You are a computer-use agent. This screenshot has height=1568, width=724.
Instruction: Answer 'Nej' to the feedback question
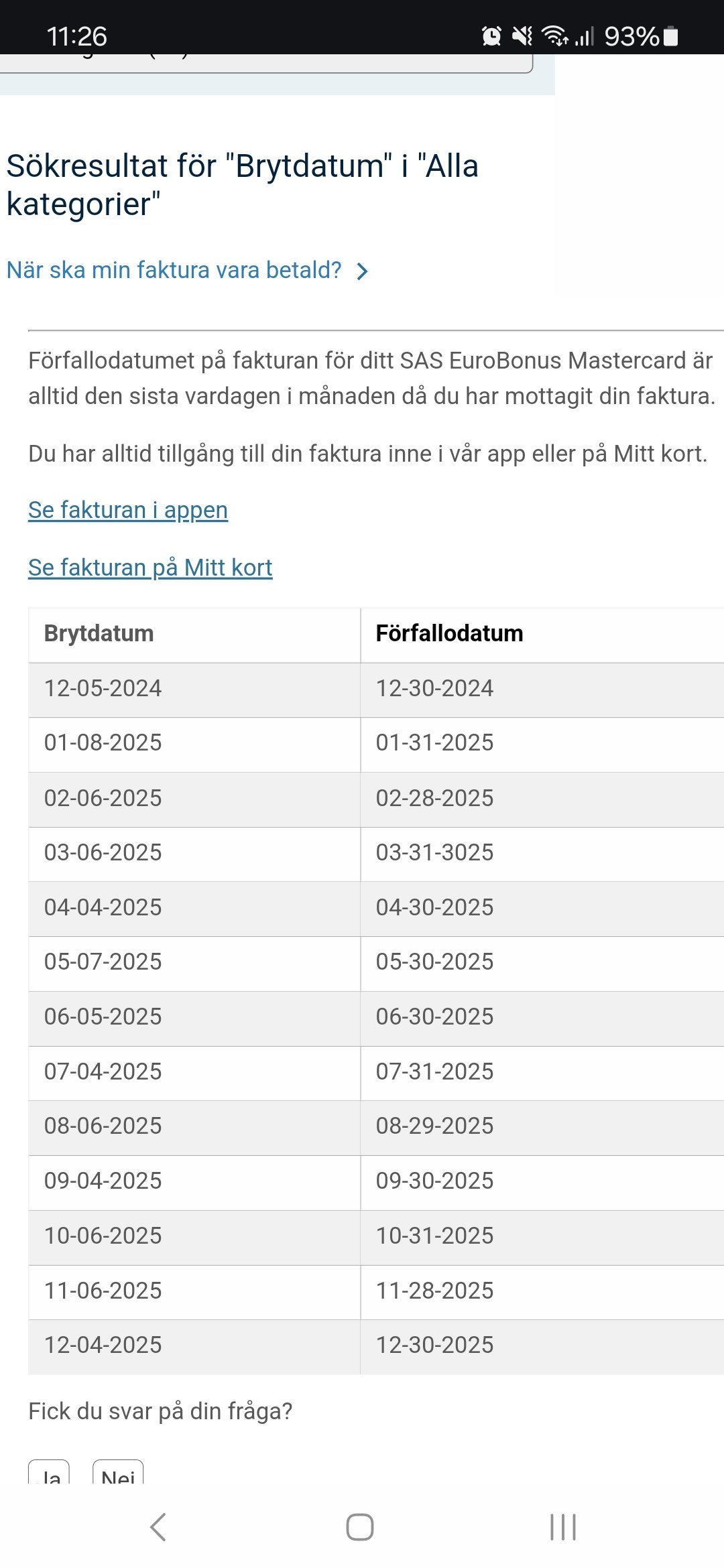(118, 1474)
